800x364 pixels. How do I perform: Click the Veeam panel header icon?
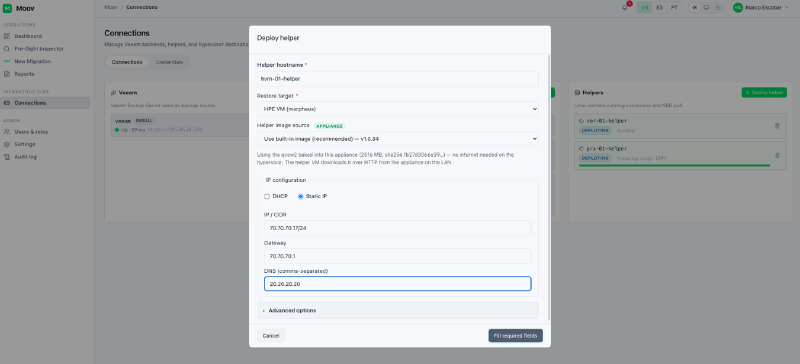pos(113,93)
